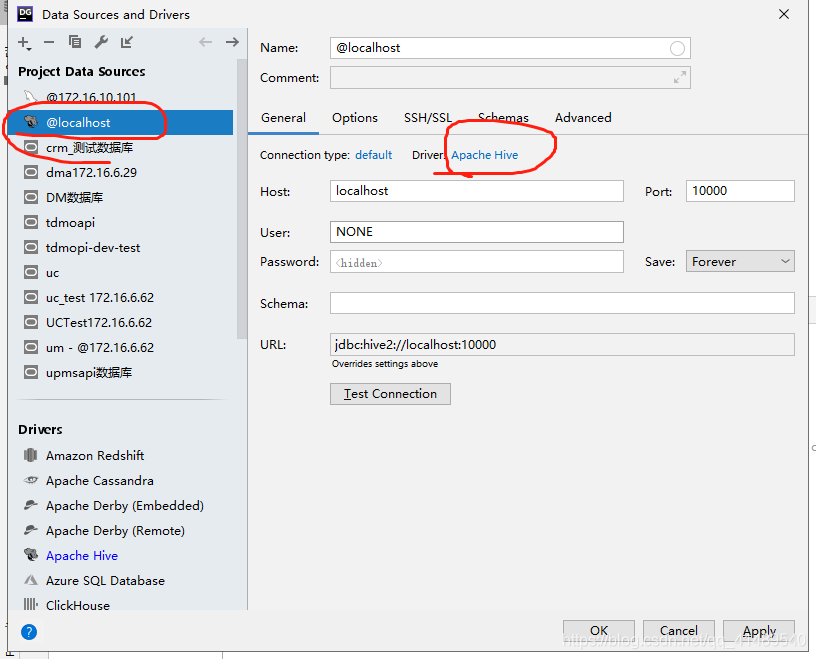The height and width of the screenshot is (659, 816).
Task: Focus the Name input field
Action: coord(510,48)
